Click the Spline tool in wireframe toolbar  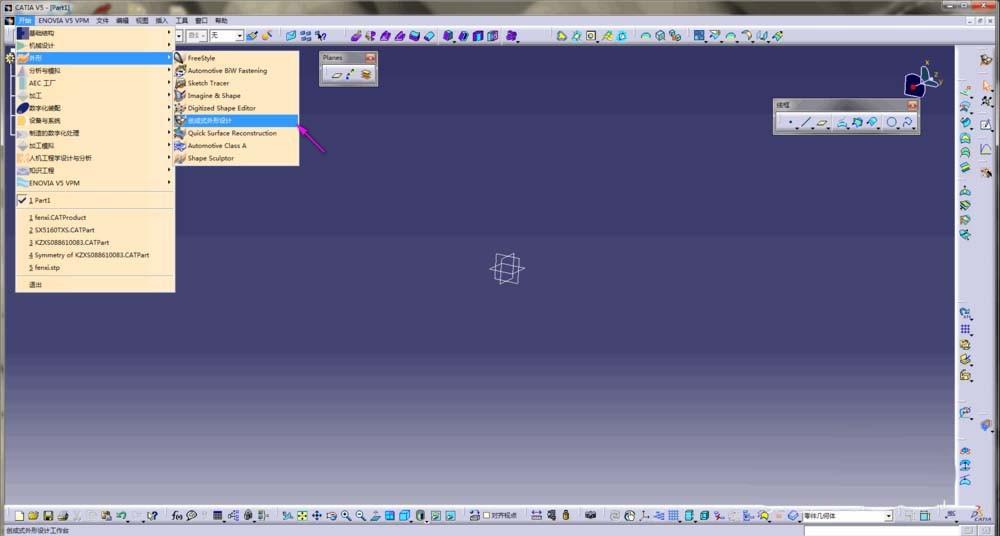[907, 123]
